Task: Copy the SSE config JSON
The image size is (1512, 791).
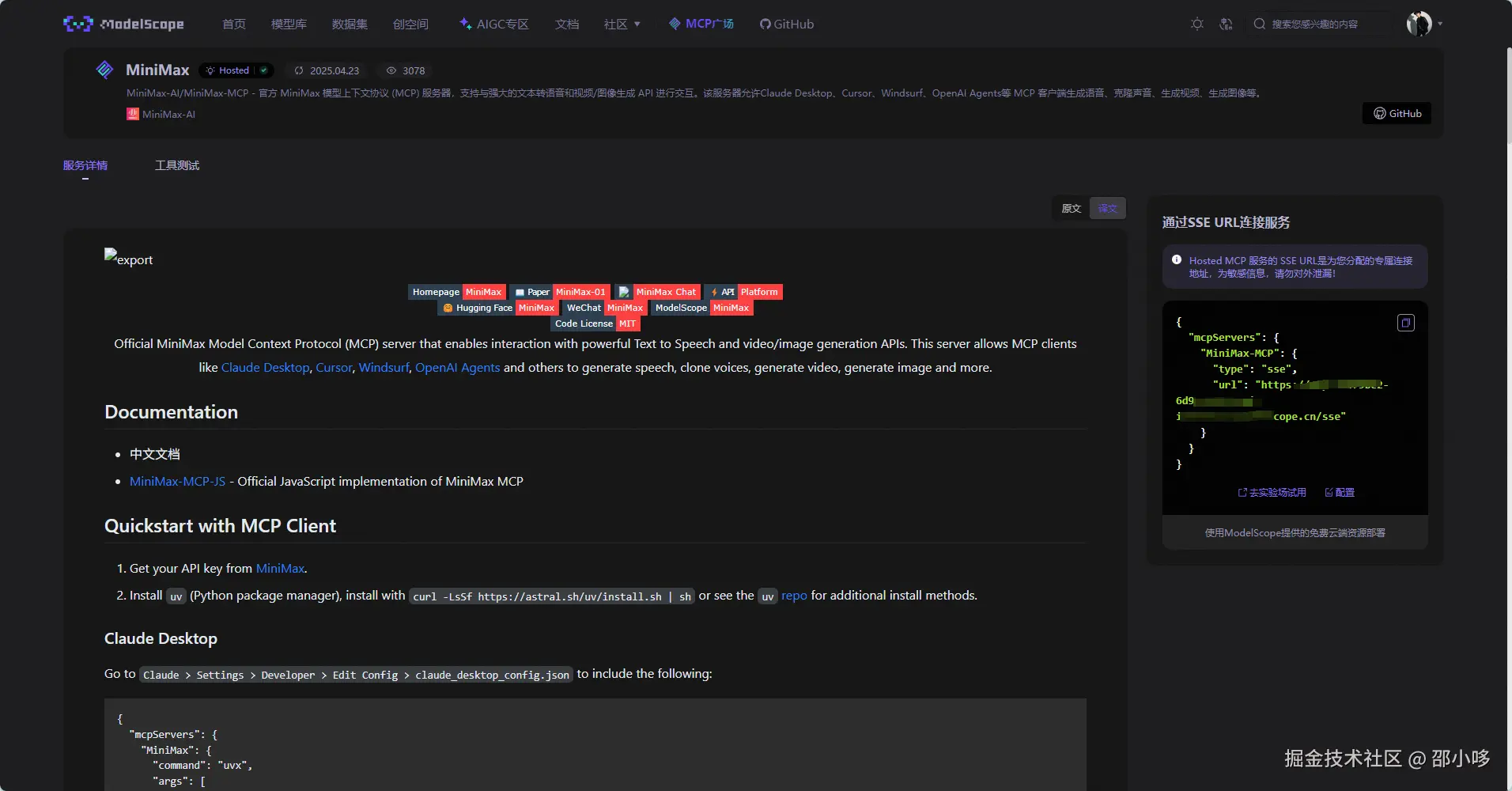Action: pos(1405,323)
